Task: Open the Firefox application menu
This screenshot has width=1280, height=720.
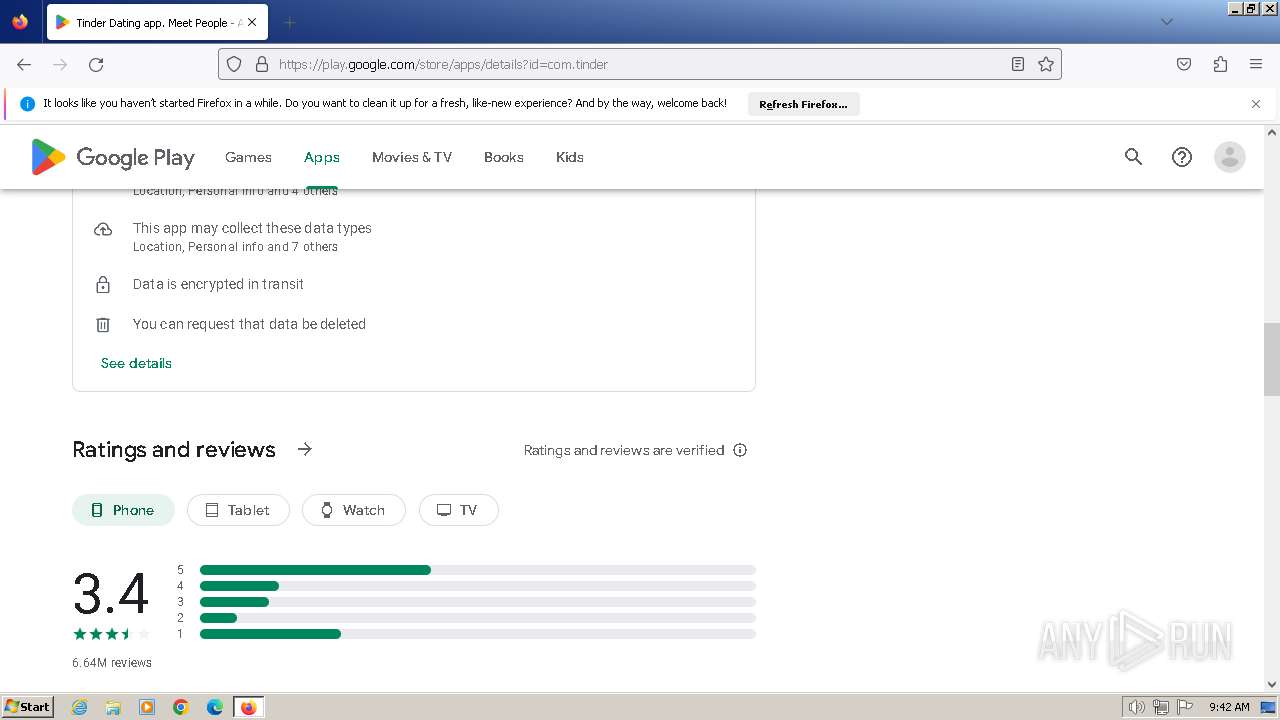Action: tap(1256, 64)
